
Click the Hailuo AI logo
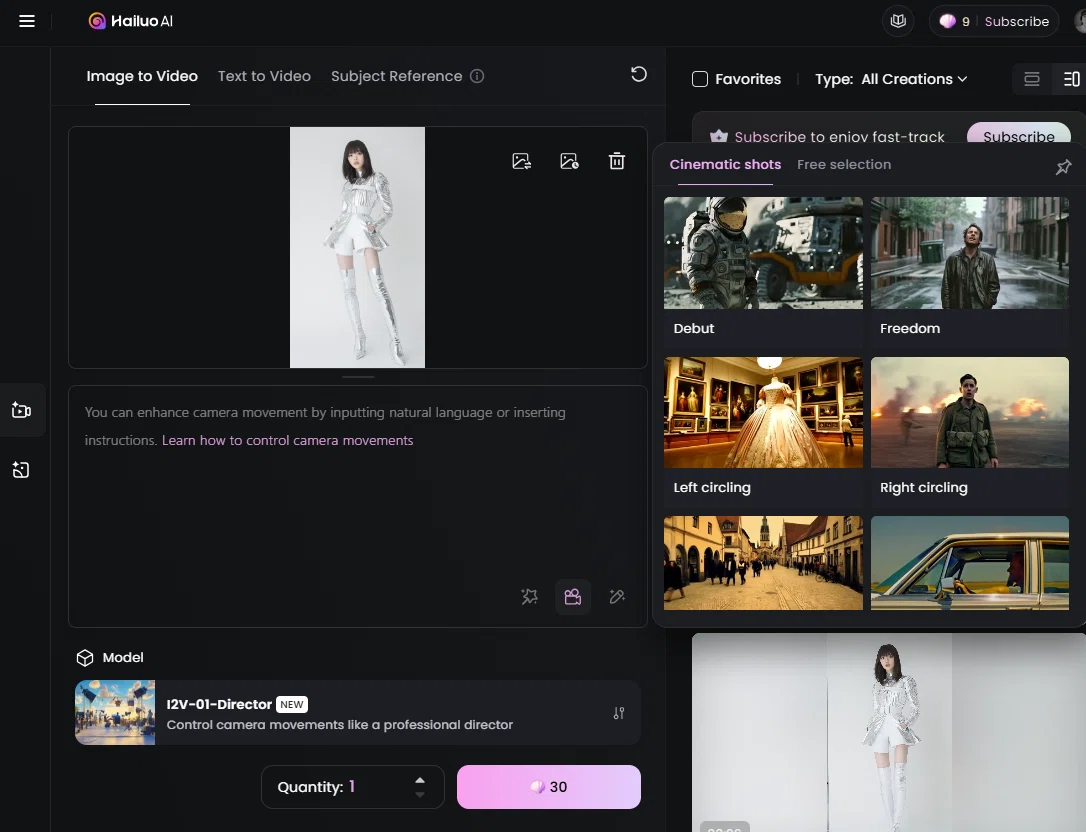(131, 21)
